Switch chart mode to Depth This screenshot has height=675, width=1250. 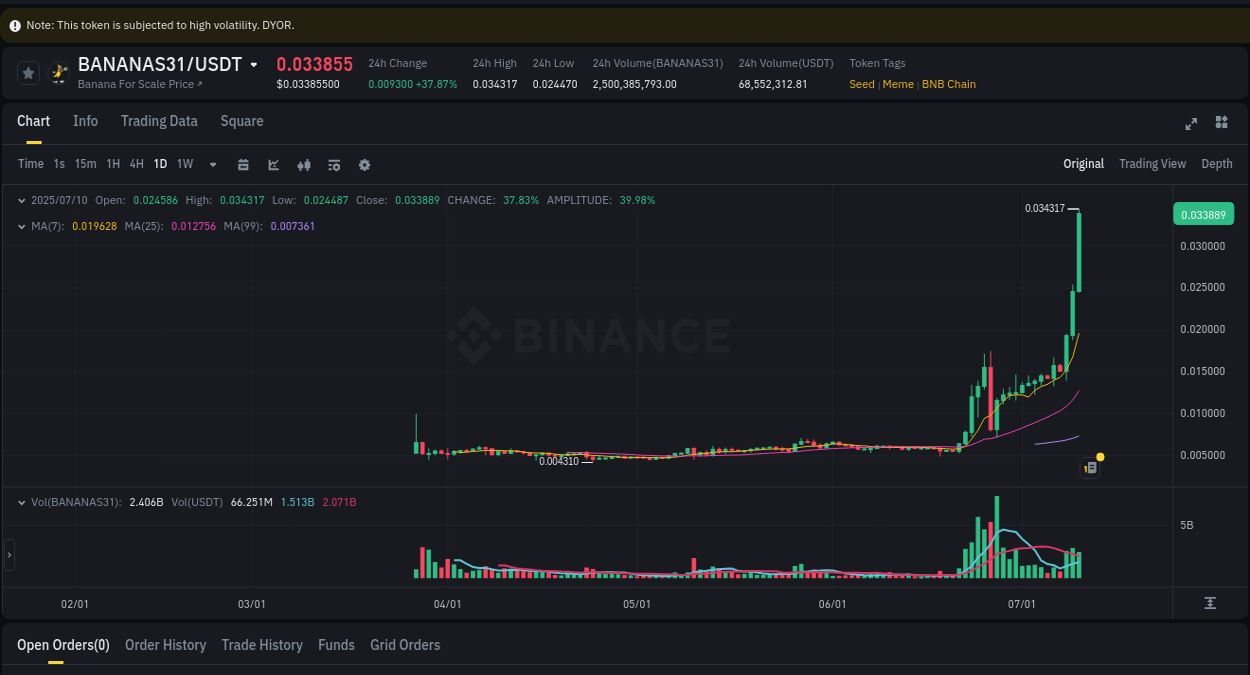(1217, 163)
